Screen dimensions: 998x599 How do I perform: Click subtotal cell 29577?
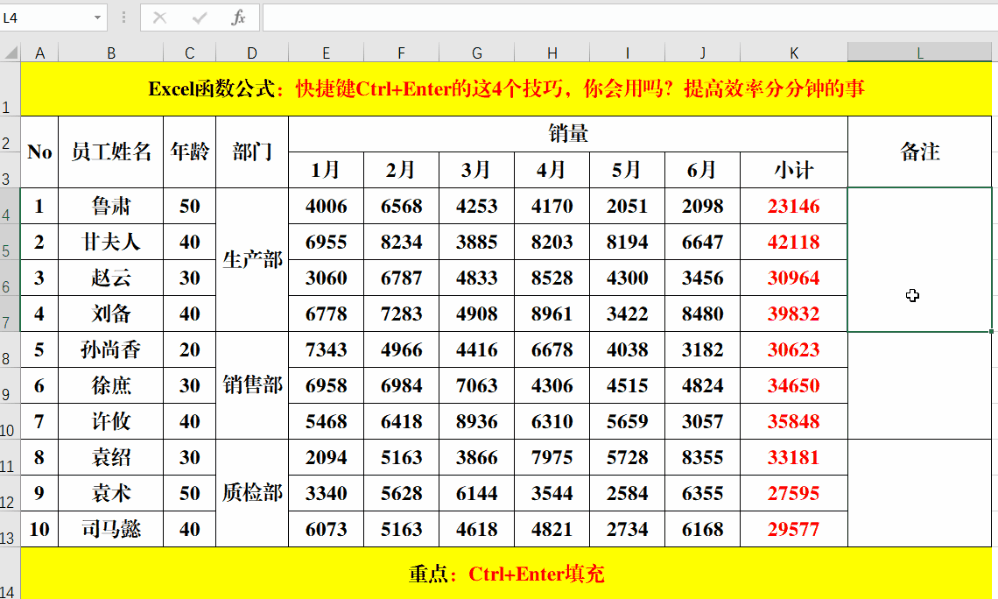[x=794, y=529]
